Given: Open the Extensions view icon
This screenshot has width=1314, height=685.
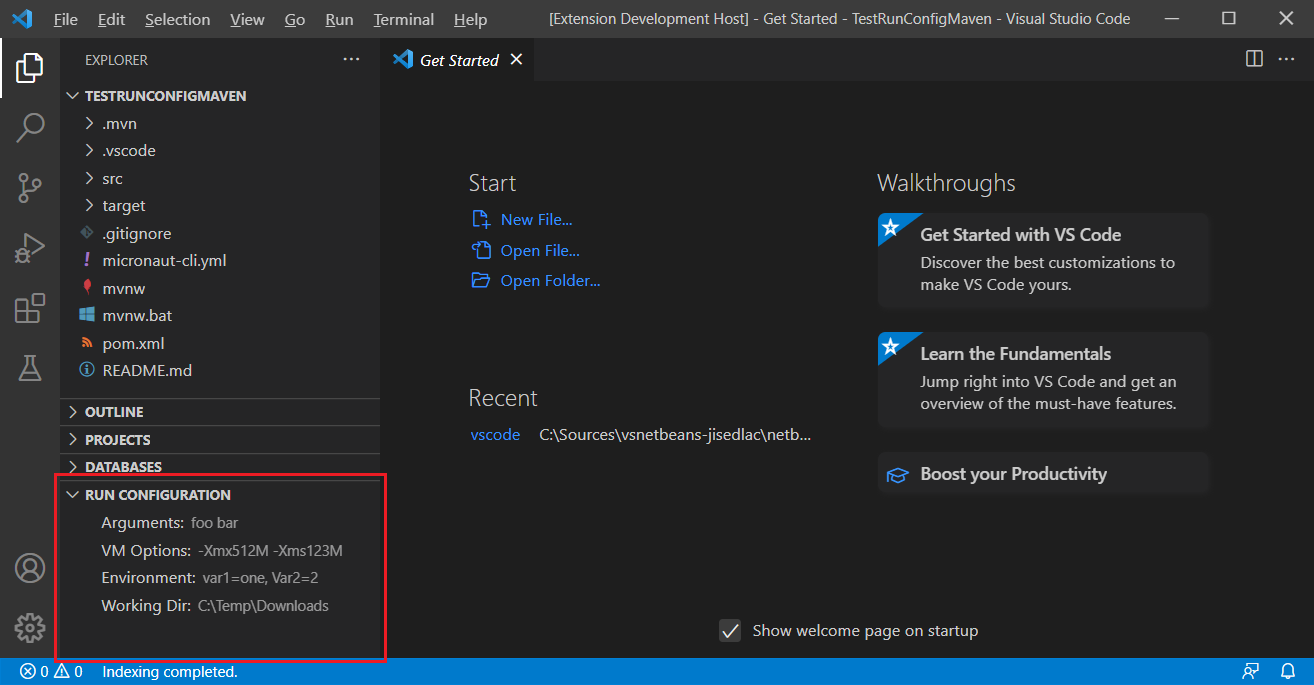Looking at the screenshot, I should tap(30, 308).
